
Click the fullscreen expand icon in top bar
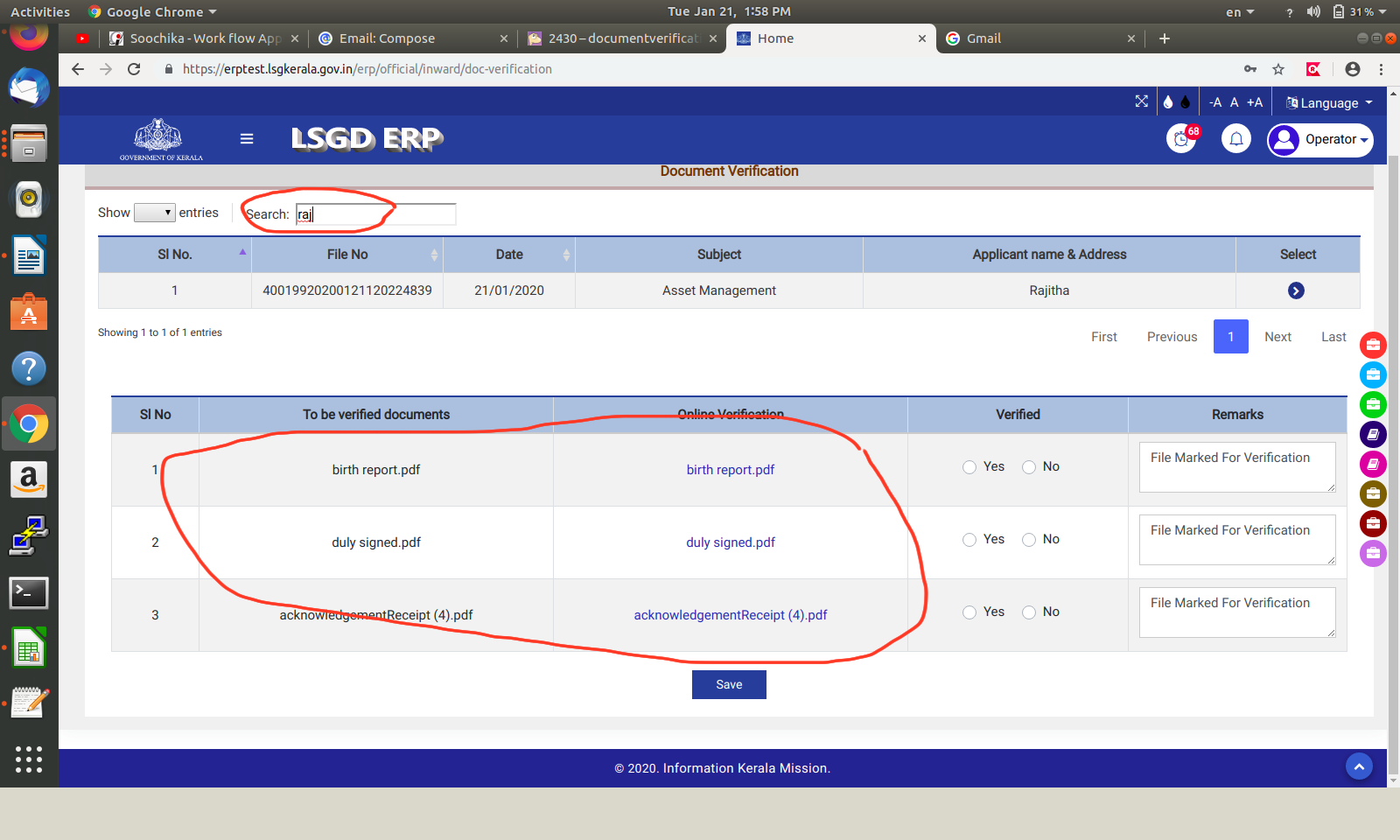click(1141, 101)
